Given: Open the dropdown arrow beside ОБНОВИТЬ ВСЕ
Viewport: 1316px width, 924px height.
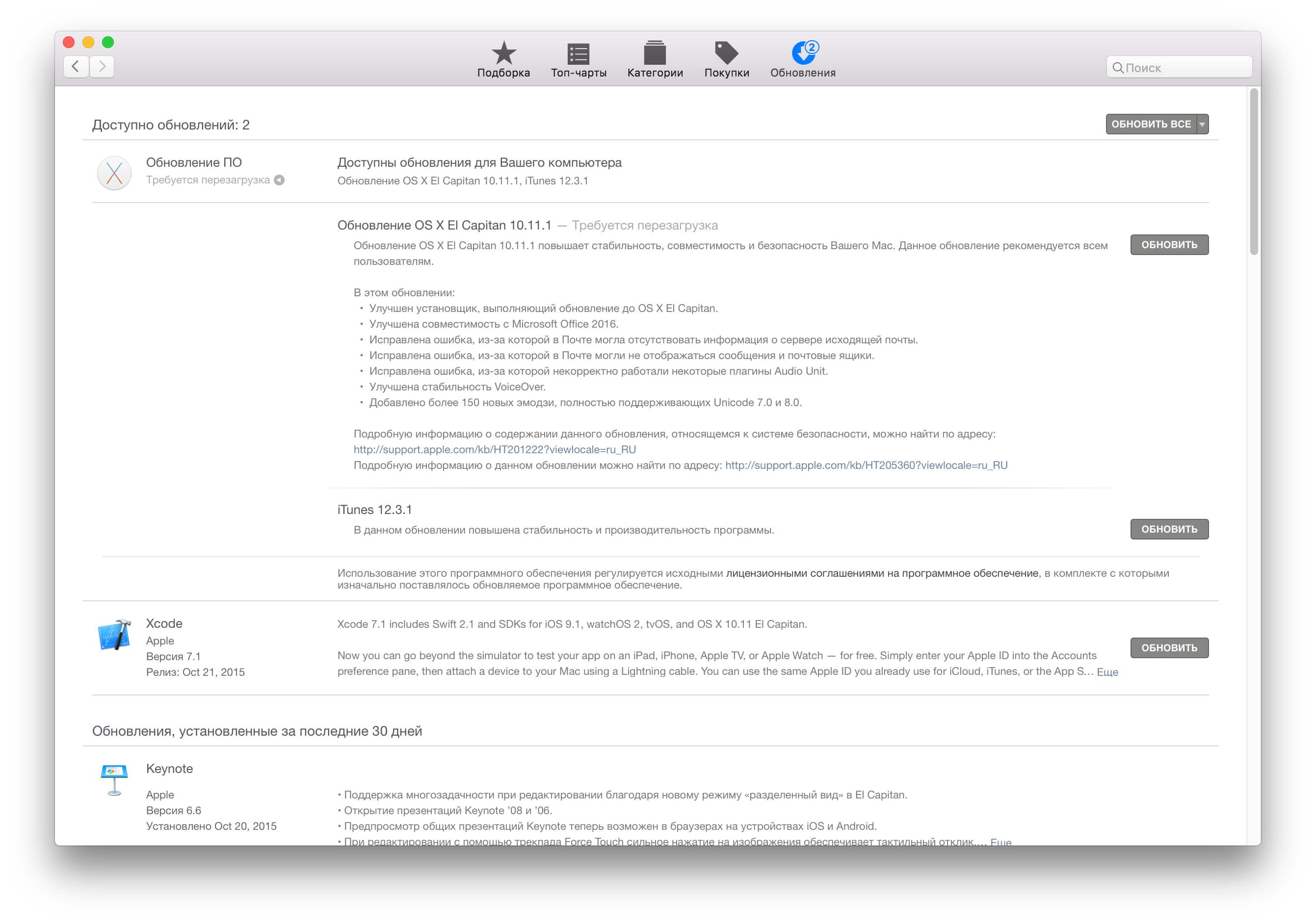Looking at the screenshot, I should coord(1203,124).
